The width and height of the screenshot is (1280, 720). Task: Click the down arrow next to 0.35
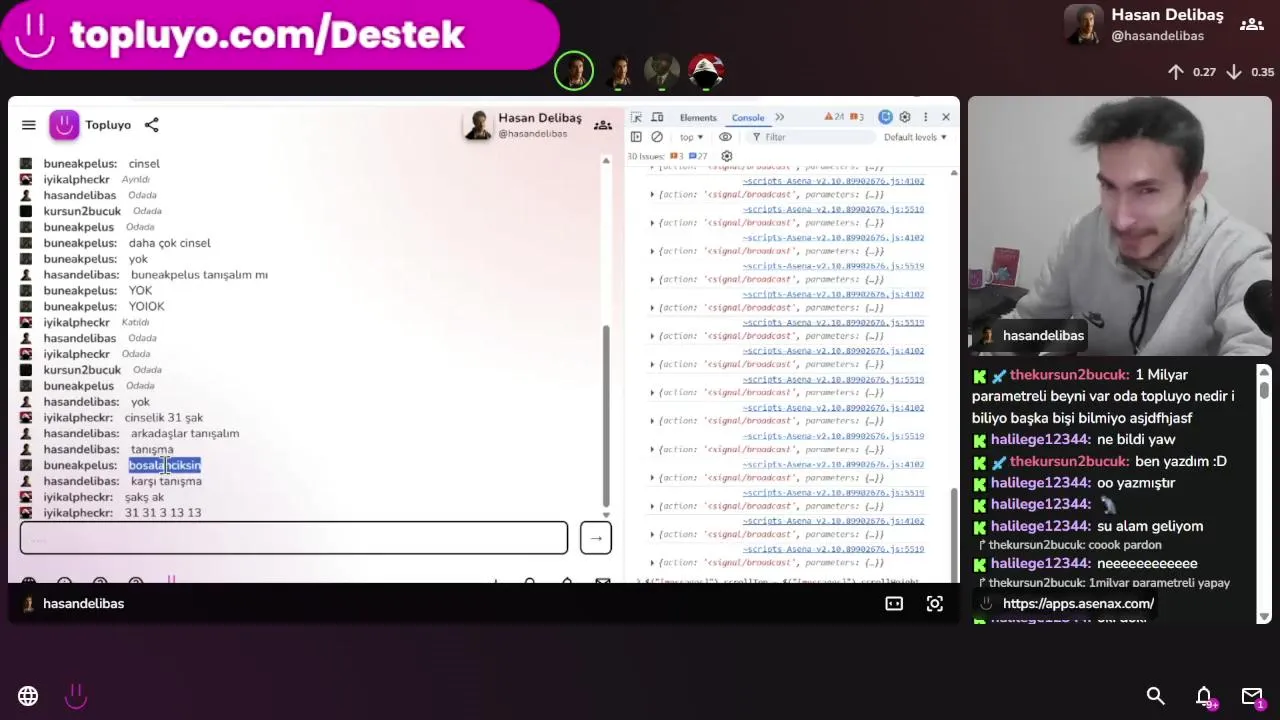tap(1234, 72)
